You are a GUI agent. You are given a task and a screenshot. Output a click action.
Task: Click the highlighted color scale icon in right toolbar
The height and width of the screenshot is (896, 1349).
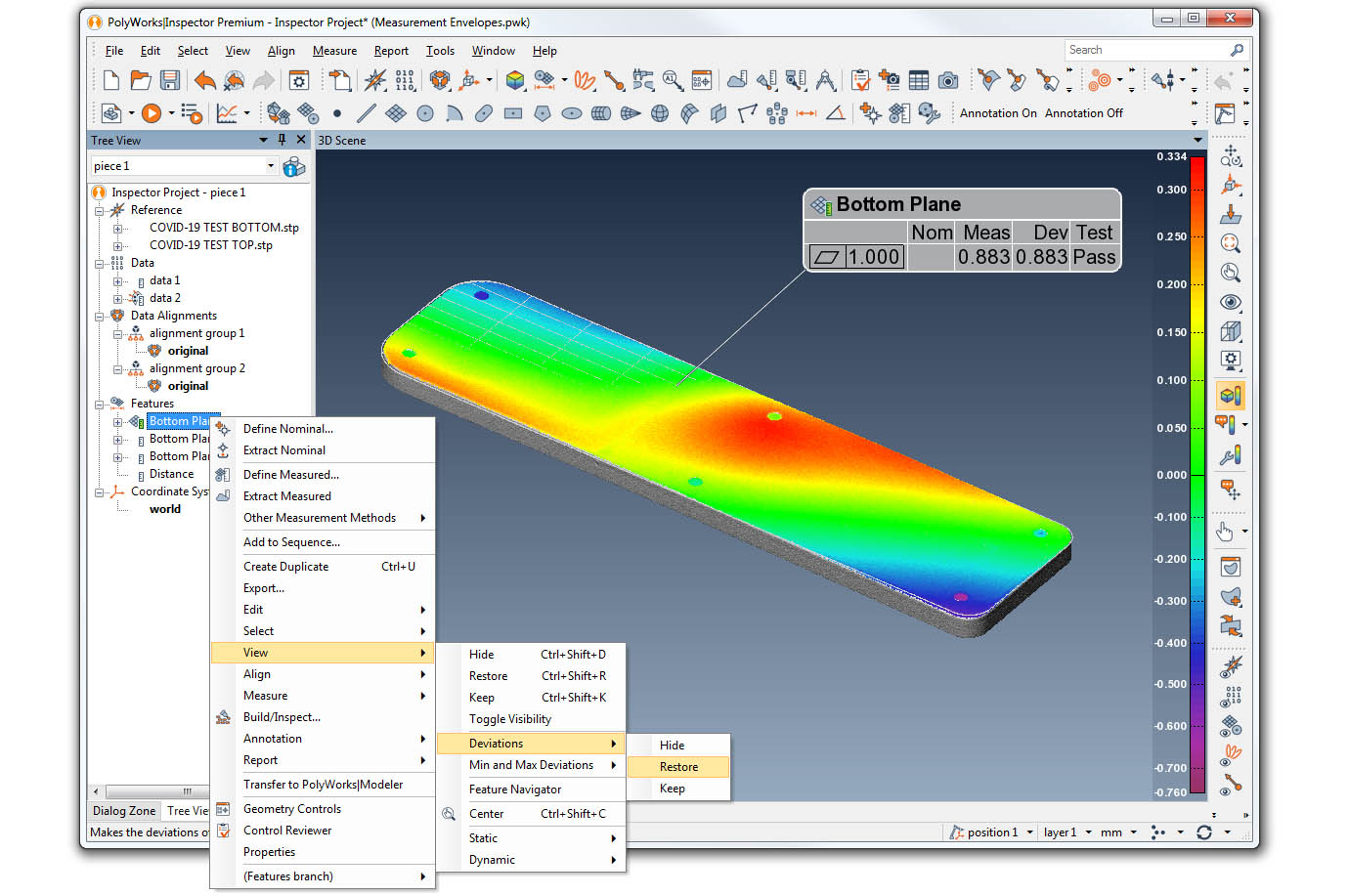pyautogui.click(x=1231, y=395)
